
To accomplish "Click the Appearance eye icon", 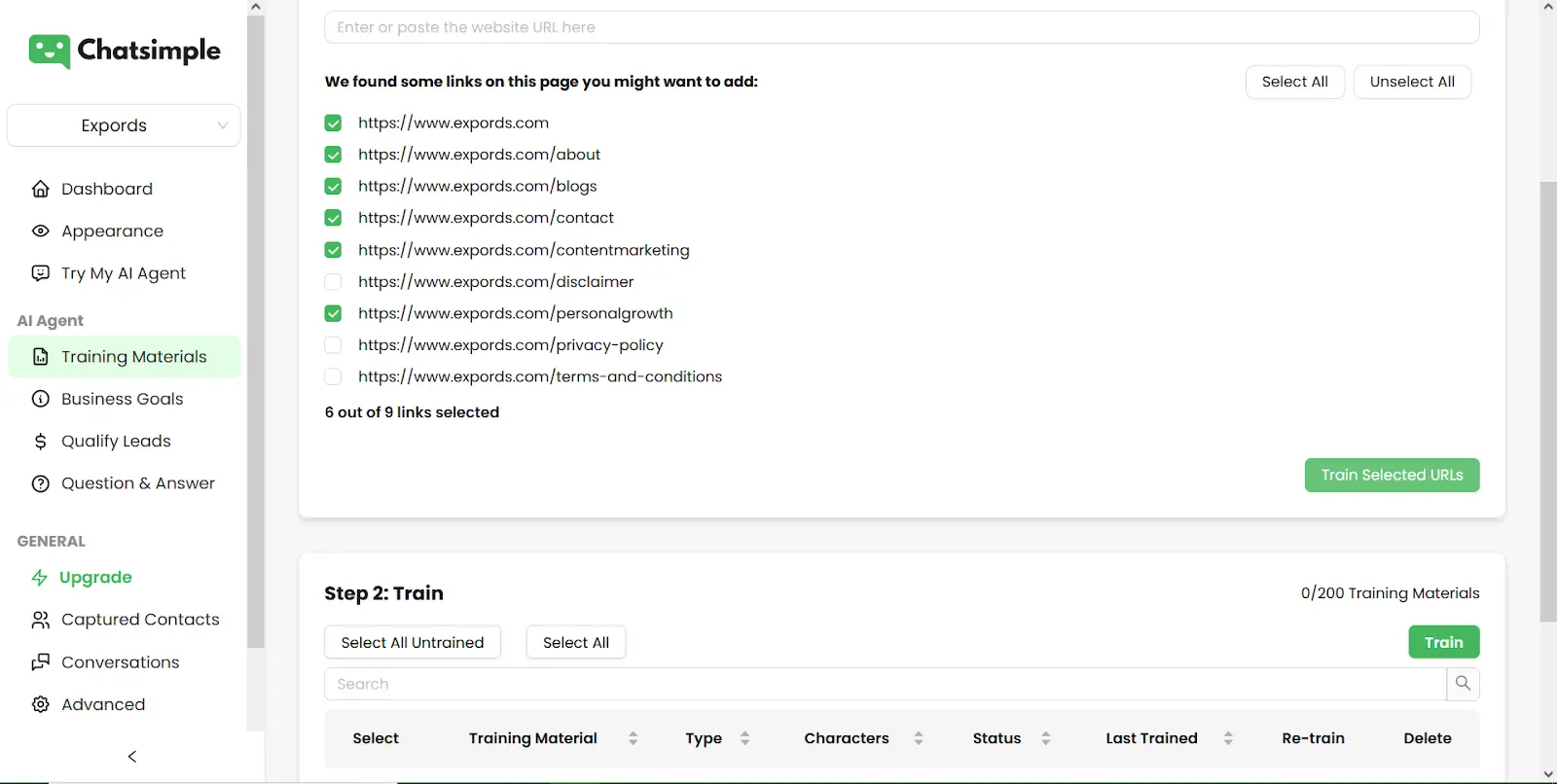I will (x=41, y=232).
